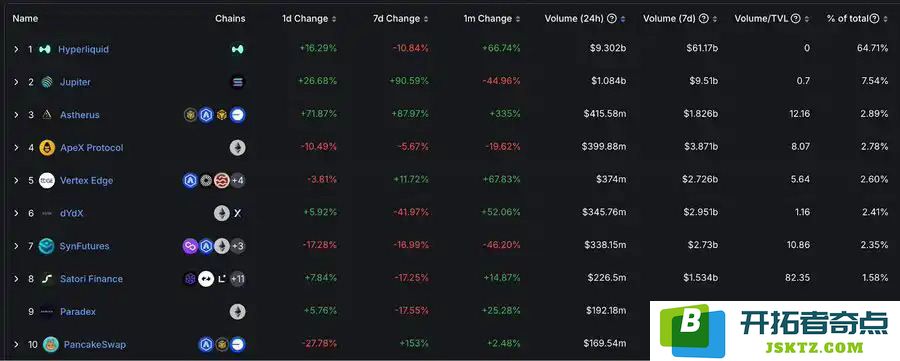Sort by 1d Change column
The image size is (900, 361).
coord(309,19)
